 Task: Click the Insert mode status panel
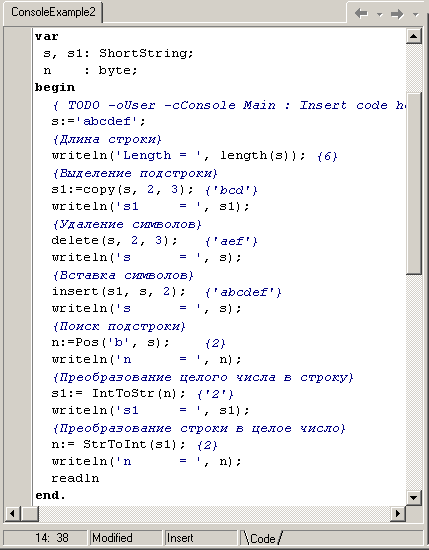[x=201, y=538]
